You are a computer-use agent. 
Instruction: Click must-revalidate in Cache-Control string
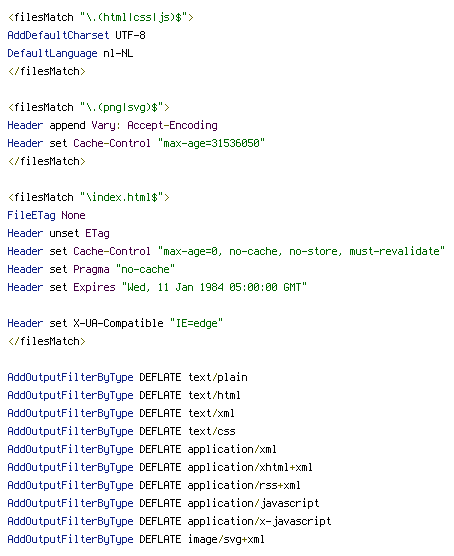tap(394, 251)
